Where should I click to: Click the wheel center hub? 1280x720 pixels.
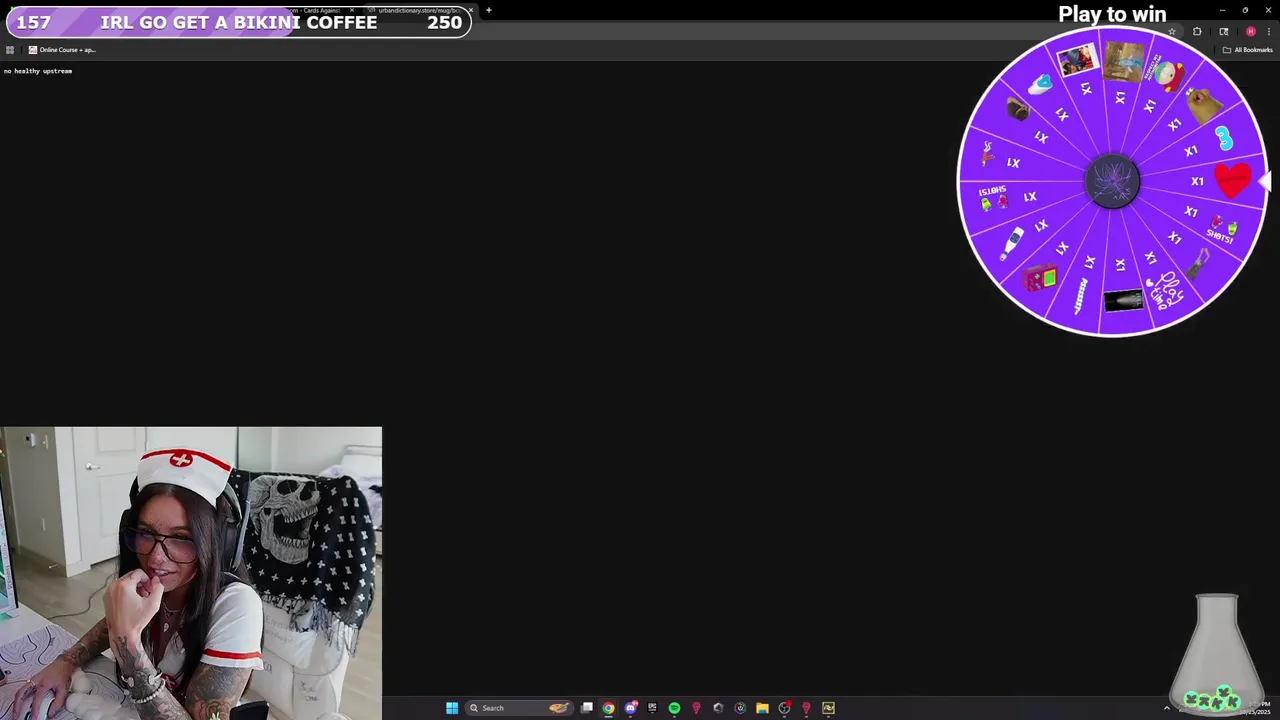[1113, 181]
